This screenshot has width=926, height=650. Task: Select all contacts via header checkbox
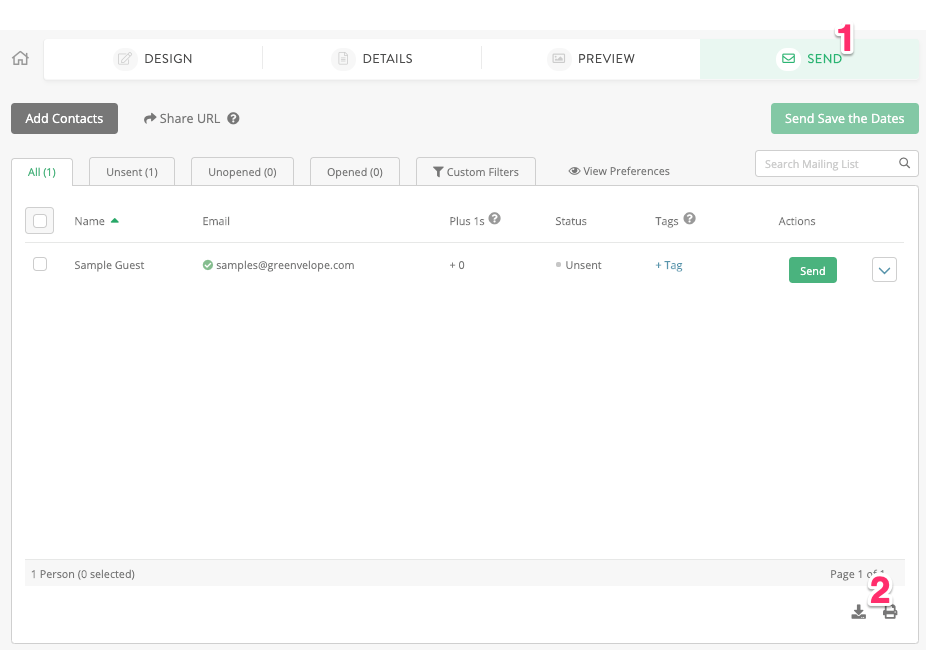click(x=39, y=221)
